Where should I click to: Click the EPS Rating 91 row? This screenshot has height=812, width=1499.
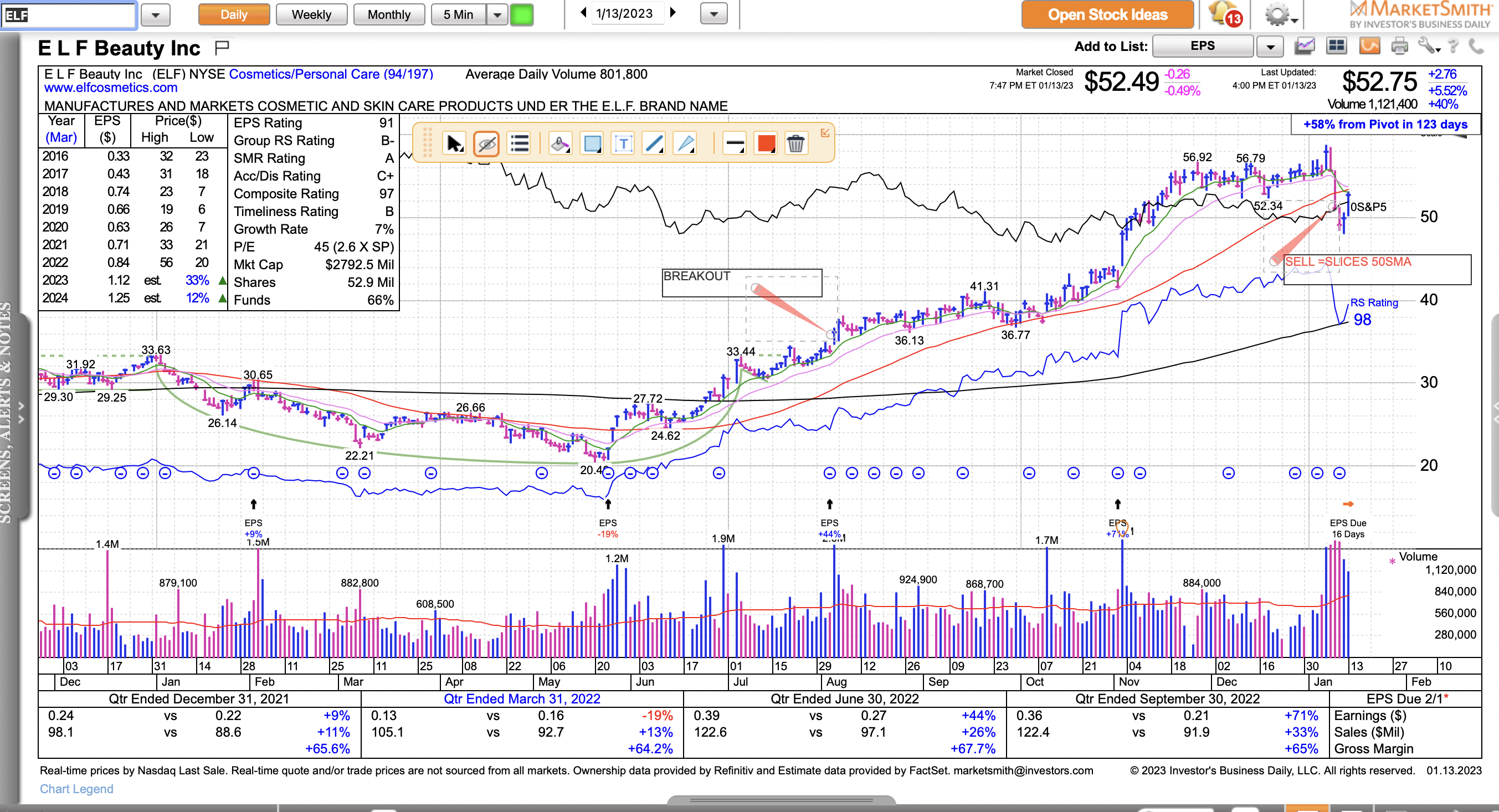coord(314,123)
